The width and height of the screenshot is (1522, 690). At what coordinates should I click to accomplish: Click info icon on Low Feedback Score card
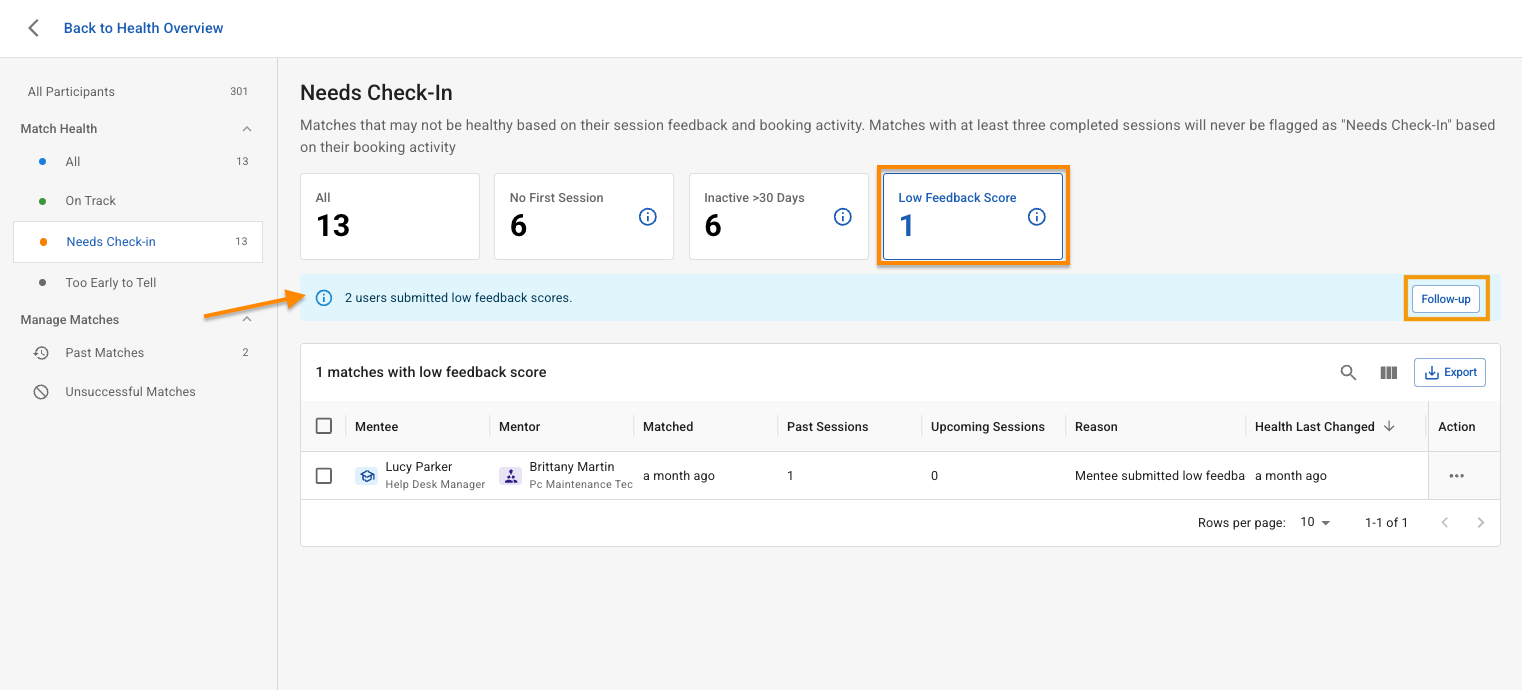(1037, 217)
